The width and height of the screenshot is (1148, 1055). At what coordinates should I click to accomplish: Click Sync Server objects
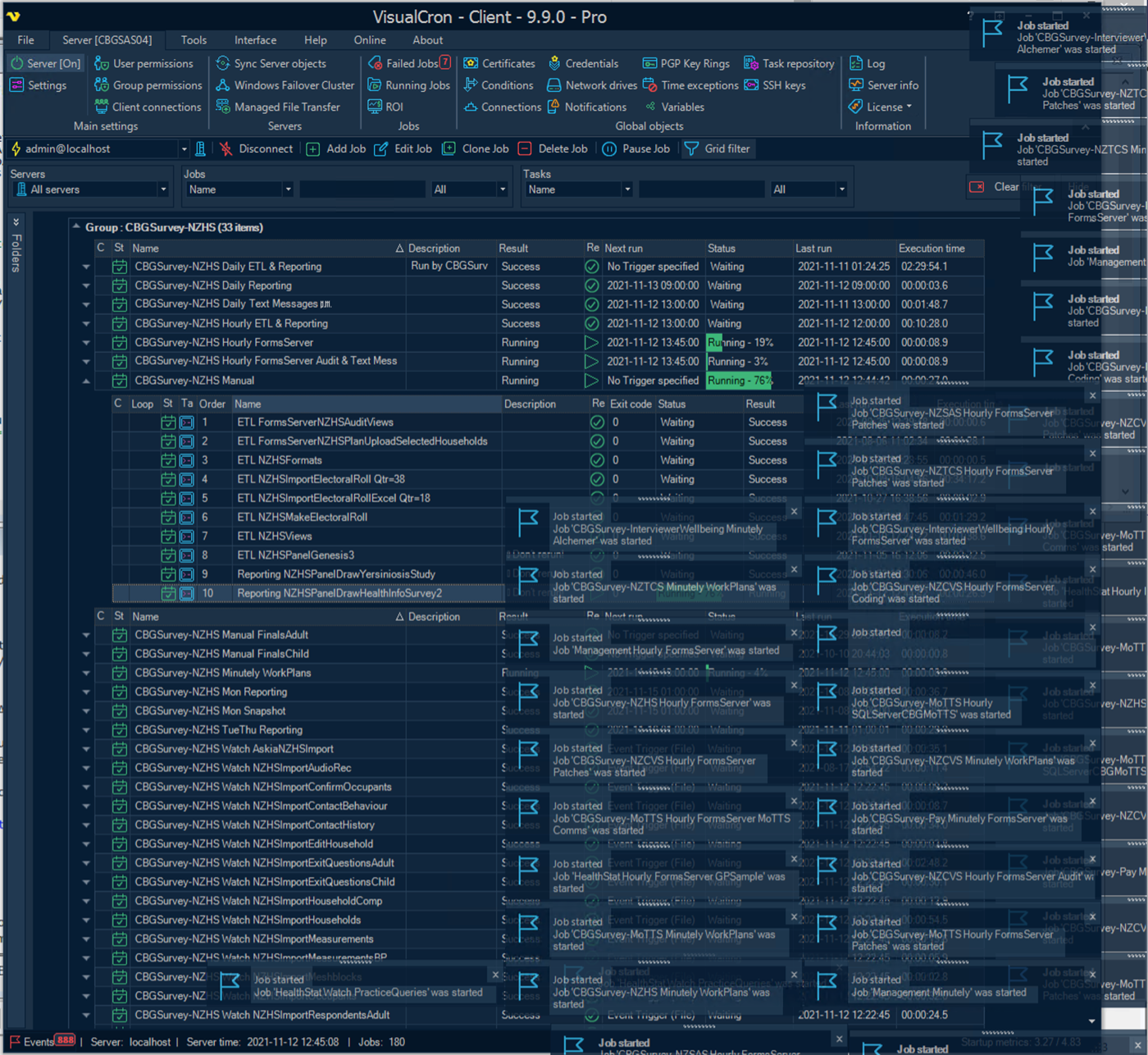(x=271, y=63)
